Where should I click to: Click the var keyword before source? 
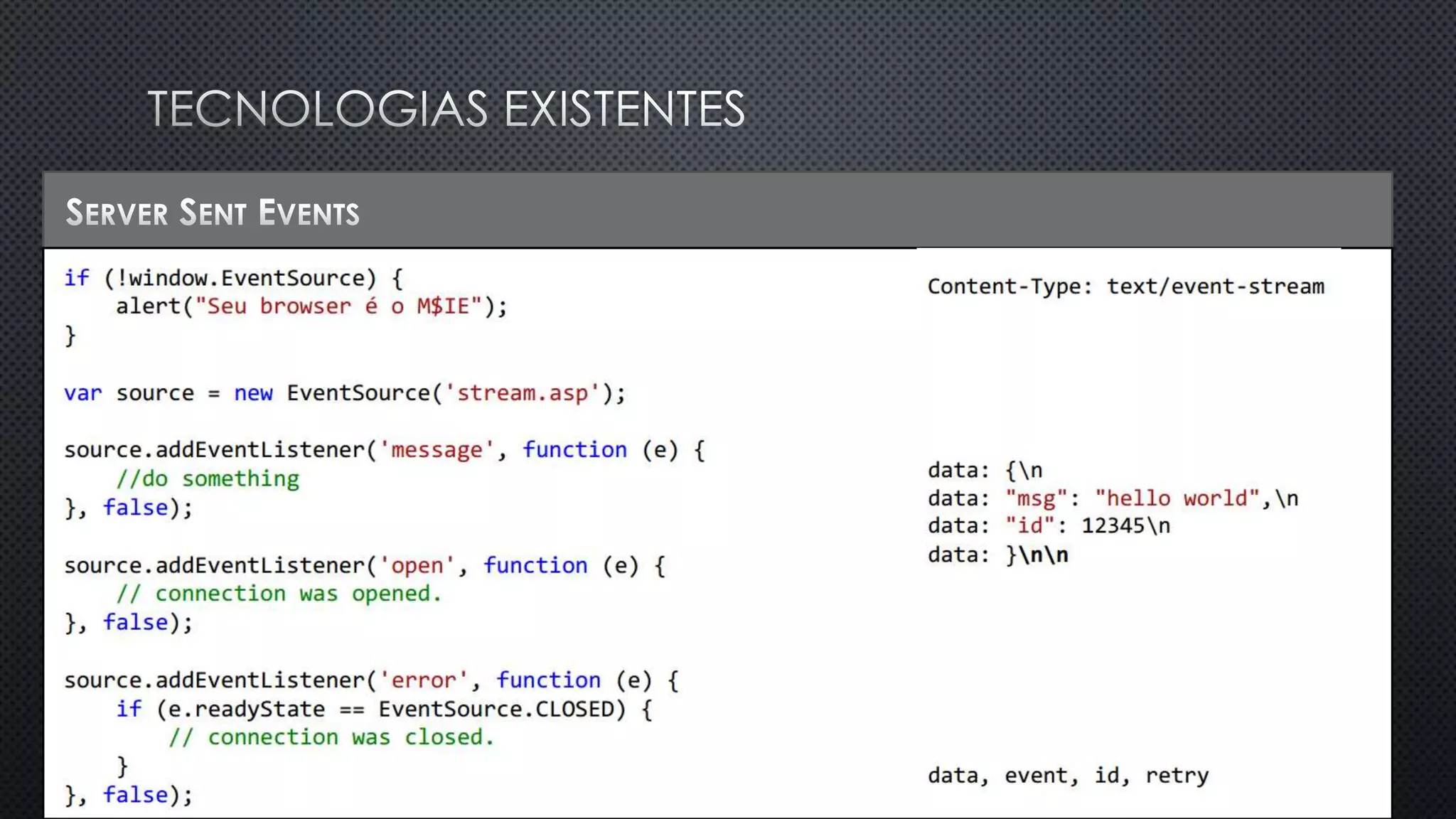[x=82, y=393]
